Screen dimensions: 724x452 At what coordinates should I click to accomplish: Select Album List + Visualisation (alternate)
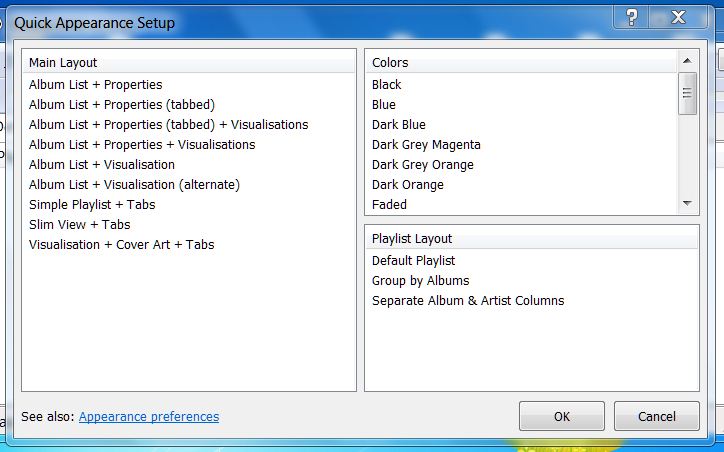coord(134,185)
